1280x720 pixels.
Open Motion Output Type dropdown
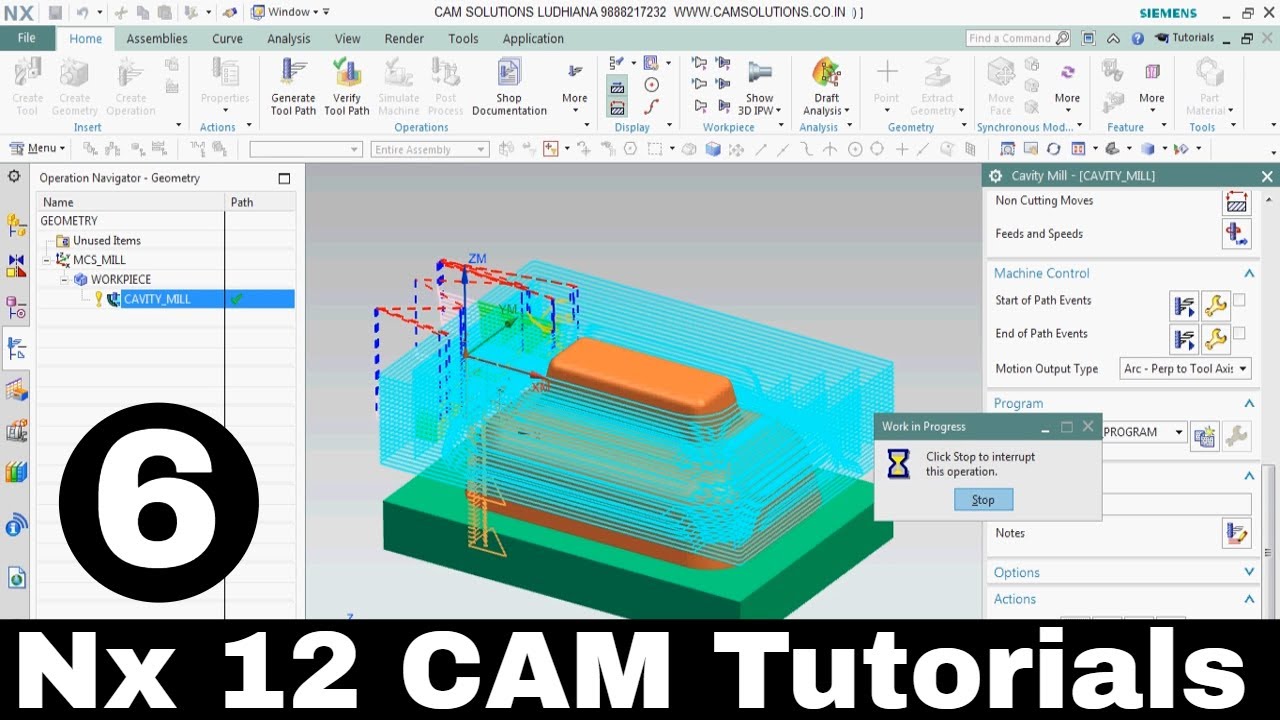pos(1185,369)
